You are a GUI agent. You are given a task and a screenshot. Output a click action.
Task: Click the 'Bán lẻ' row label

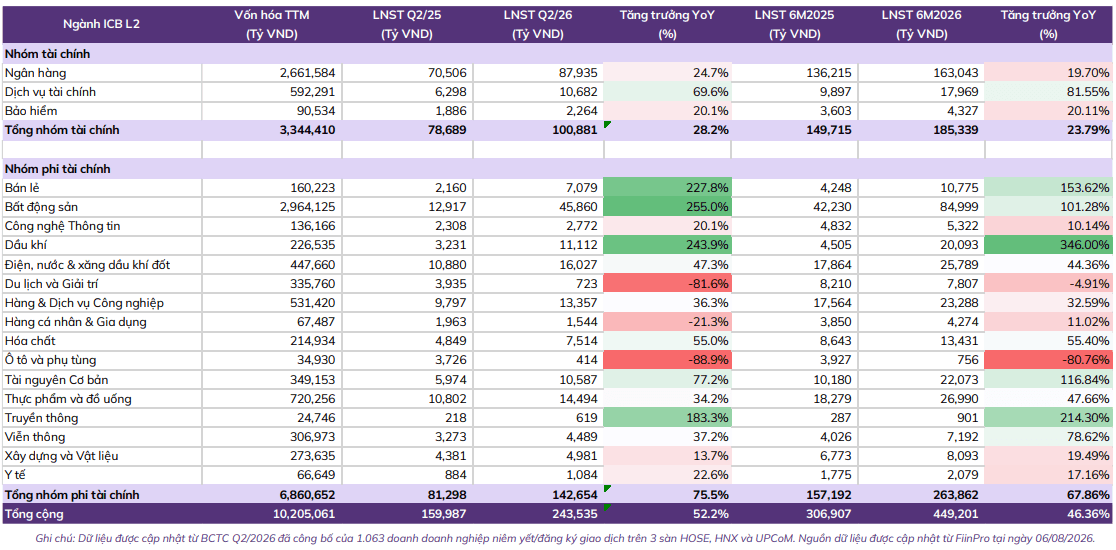[23, 188]
